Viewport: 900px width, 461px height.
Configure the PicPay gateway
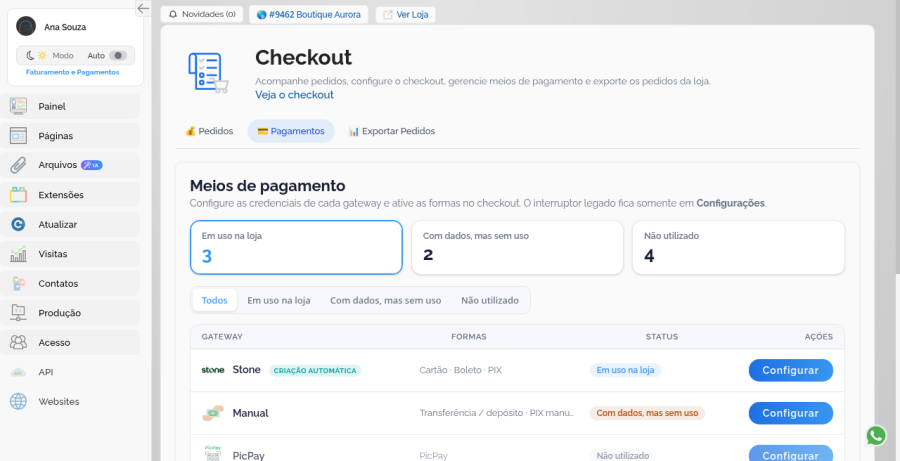tap(790, 454)
